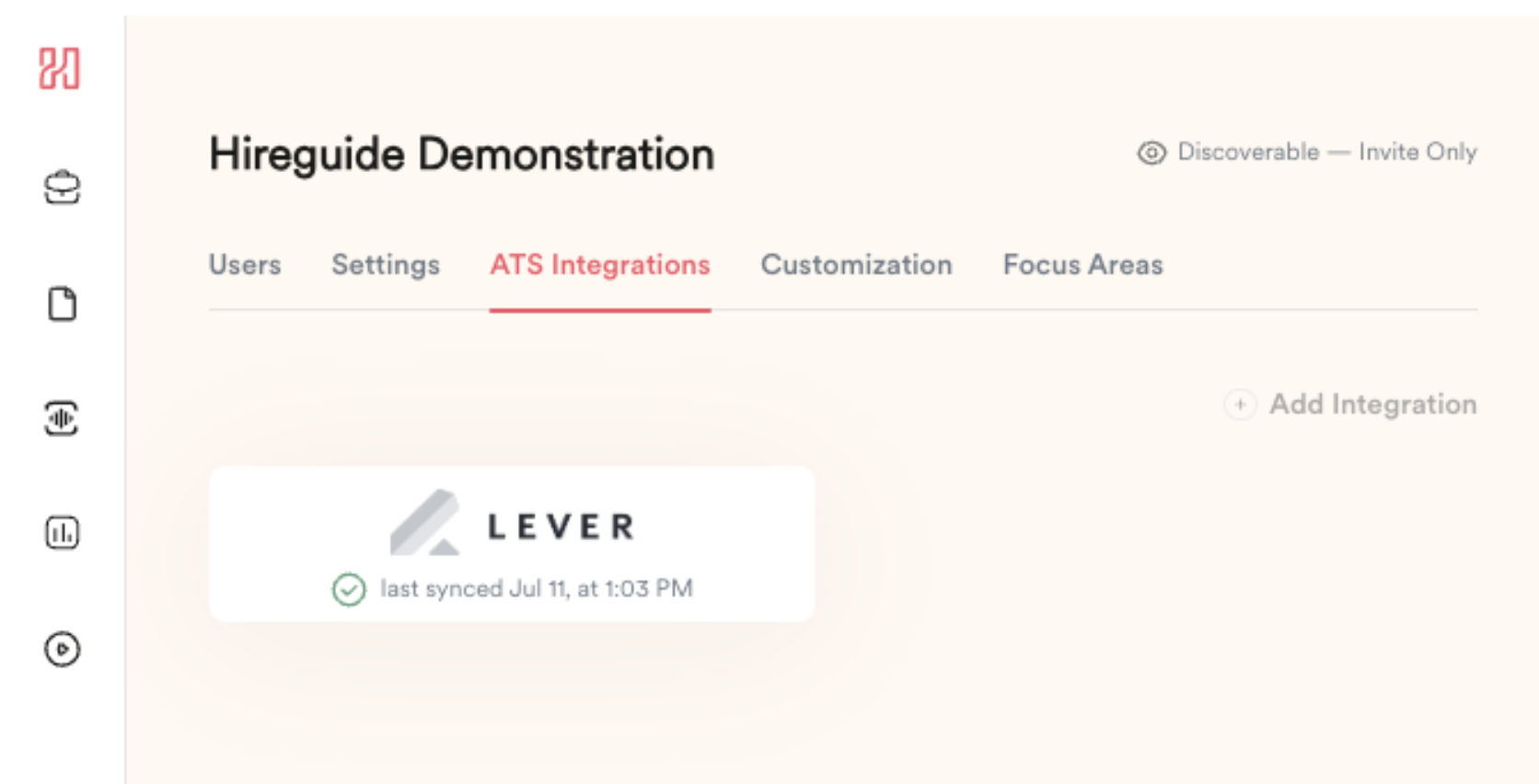Open the bar chart analytics icon
1539x784 pixels.
62,533
